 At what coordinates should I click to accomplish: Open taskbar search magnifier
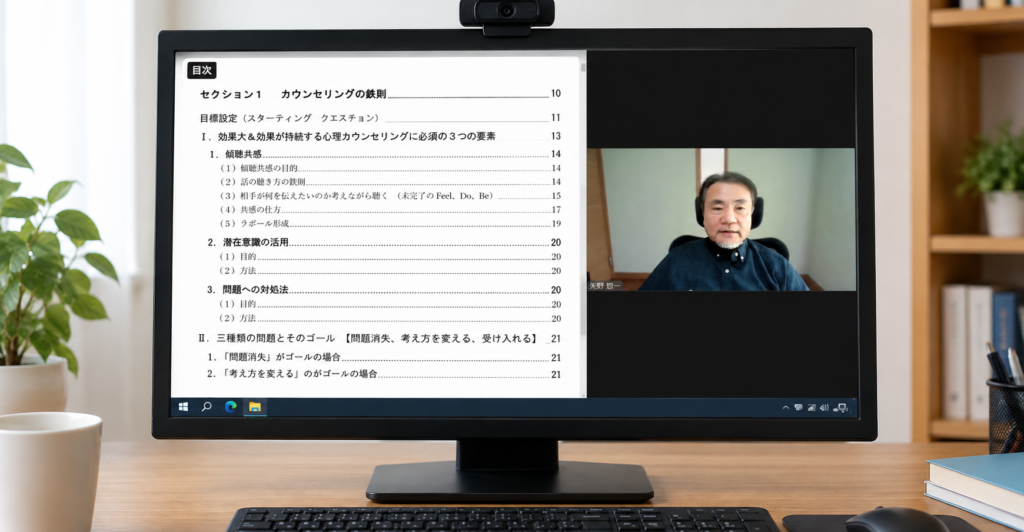pos(206,407)
